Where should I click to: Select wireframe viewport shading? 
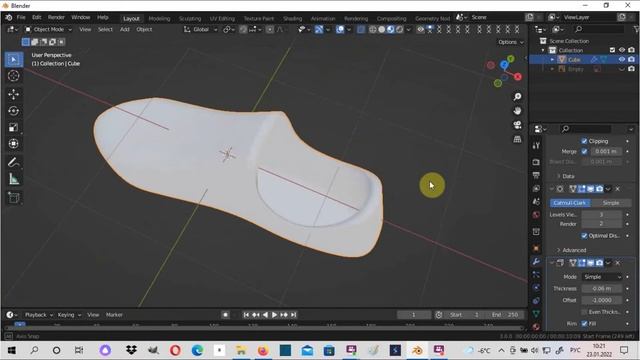click(373, 29)
